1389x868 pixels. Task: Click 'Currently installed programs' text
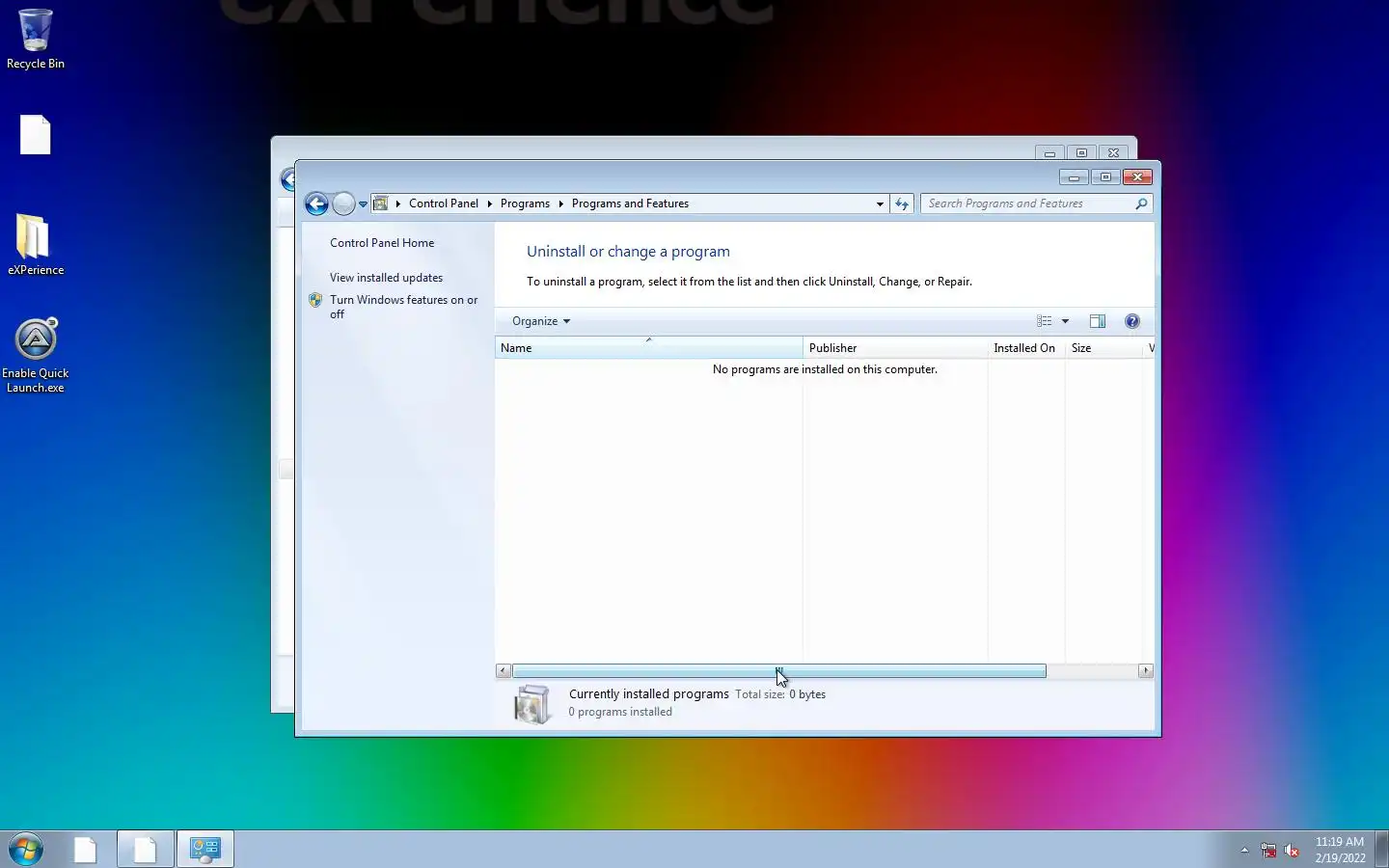(x=649, y=694)
